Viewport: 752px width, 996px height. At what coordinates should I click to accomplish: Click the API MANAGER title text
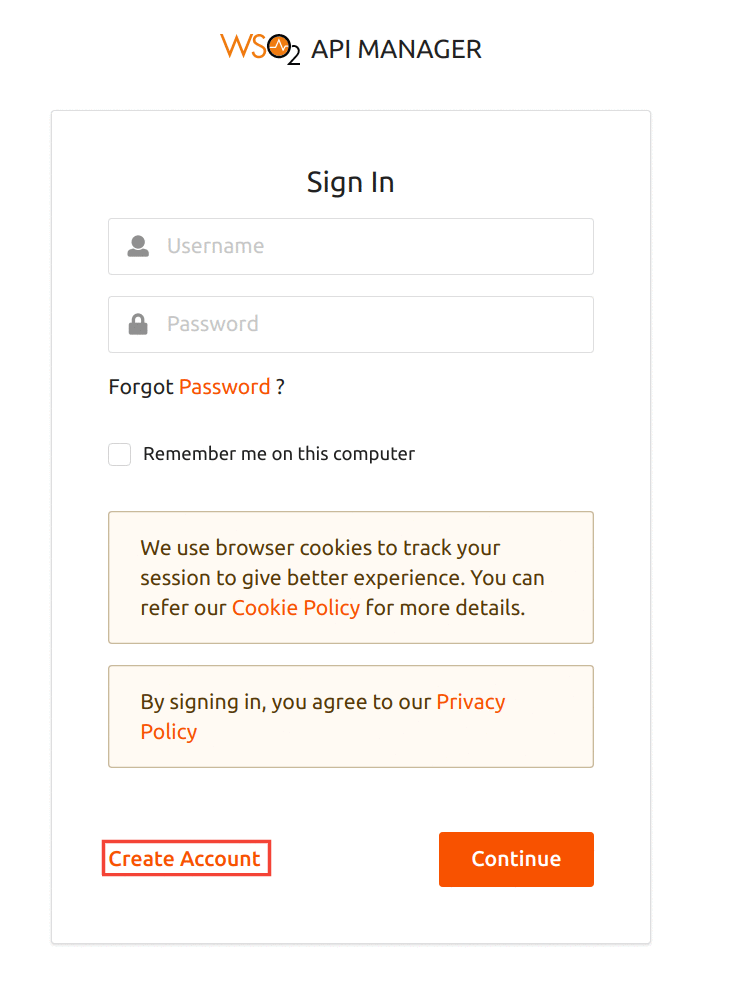pyautogui.click(x=396, y=50)
